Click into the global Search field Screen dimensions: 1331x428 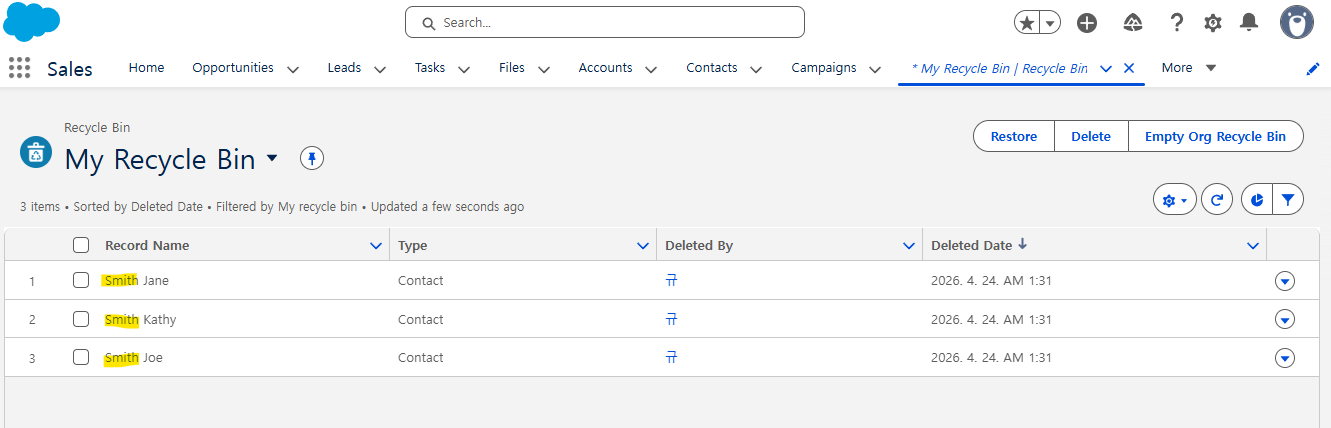click(x=604, y=22)
